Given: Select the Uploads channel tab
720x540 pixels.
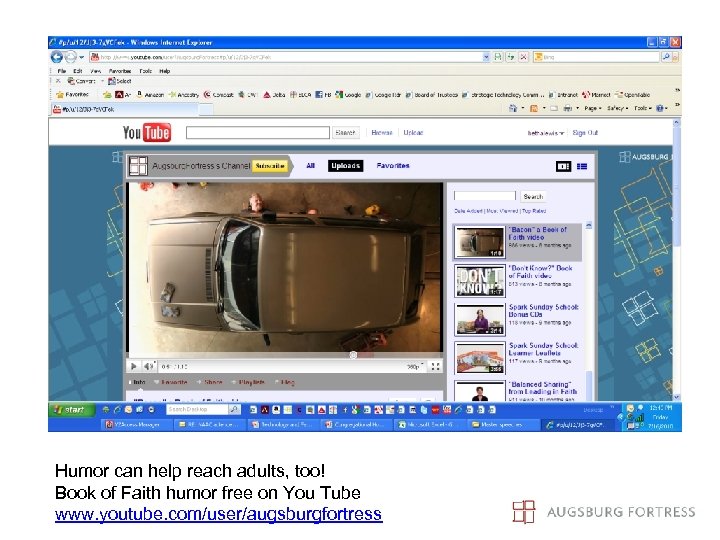Looking at the screenshot, I should [345, 166].
